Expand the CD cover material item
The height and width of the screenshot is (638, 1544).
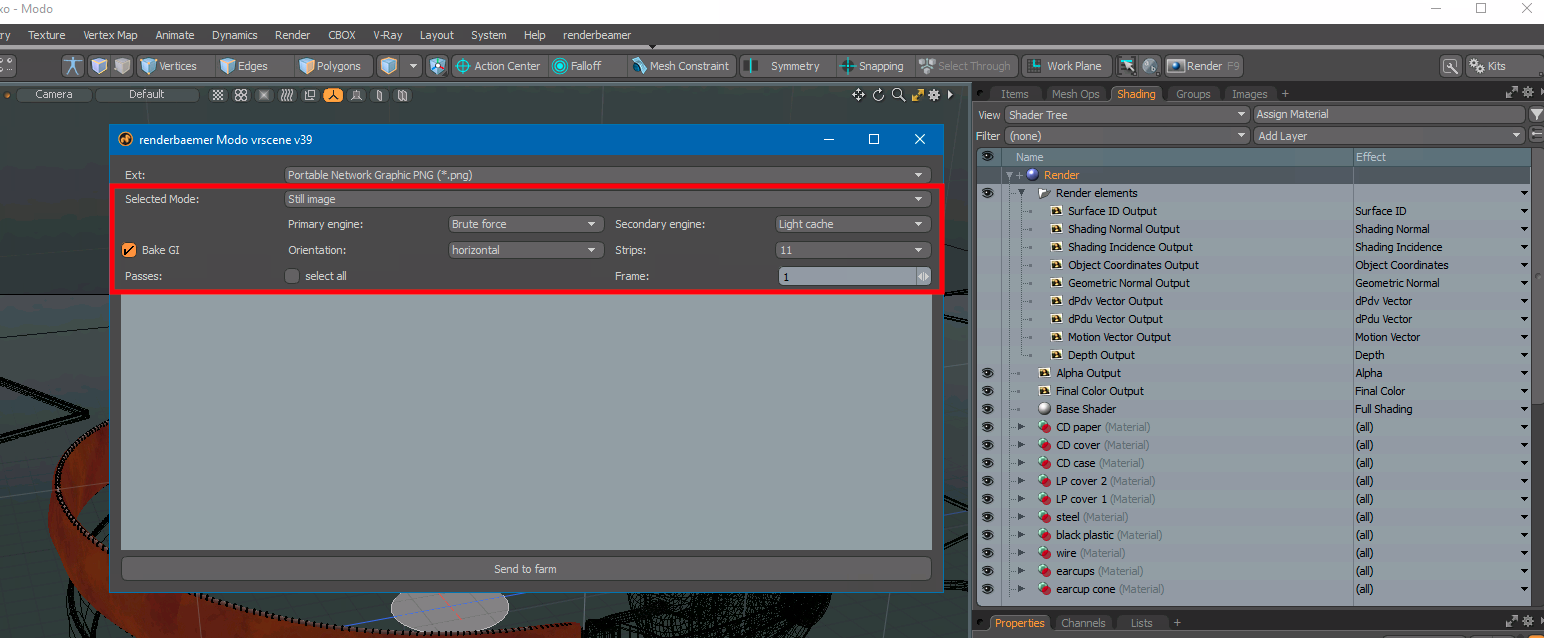1021,445
